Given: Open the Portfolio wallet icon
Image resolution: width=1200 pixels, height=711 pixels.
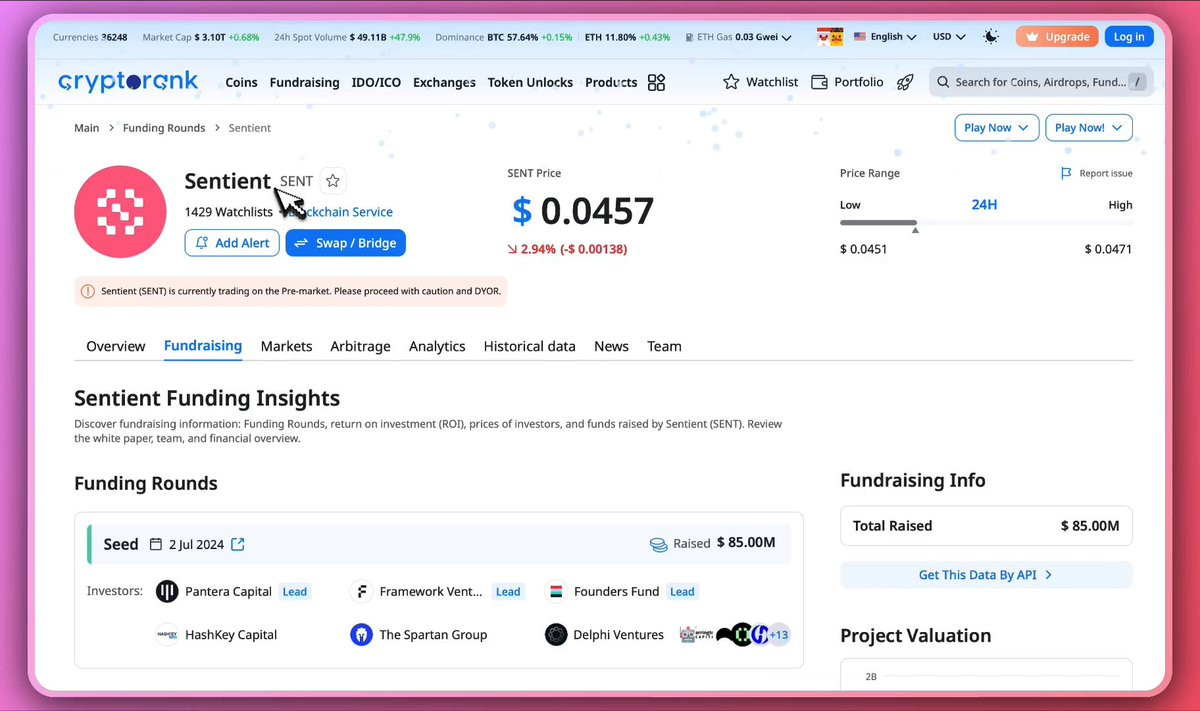Looking at the screenshot, I should click(x=819, y=82).
